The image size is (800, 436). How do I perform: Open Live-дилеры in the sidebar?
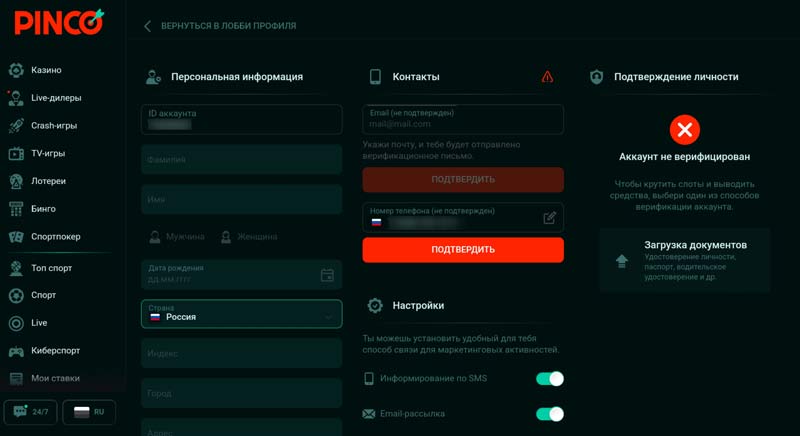point(55,98)
